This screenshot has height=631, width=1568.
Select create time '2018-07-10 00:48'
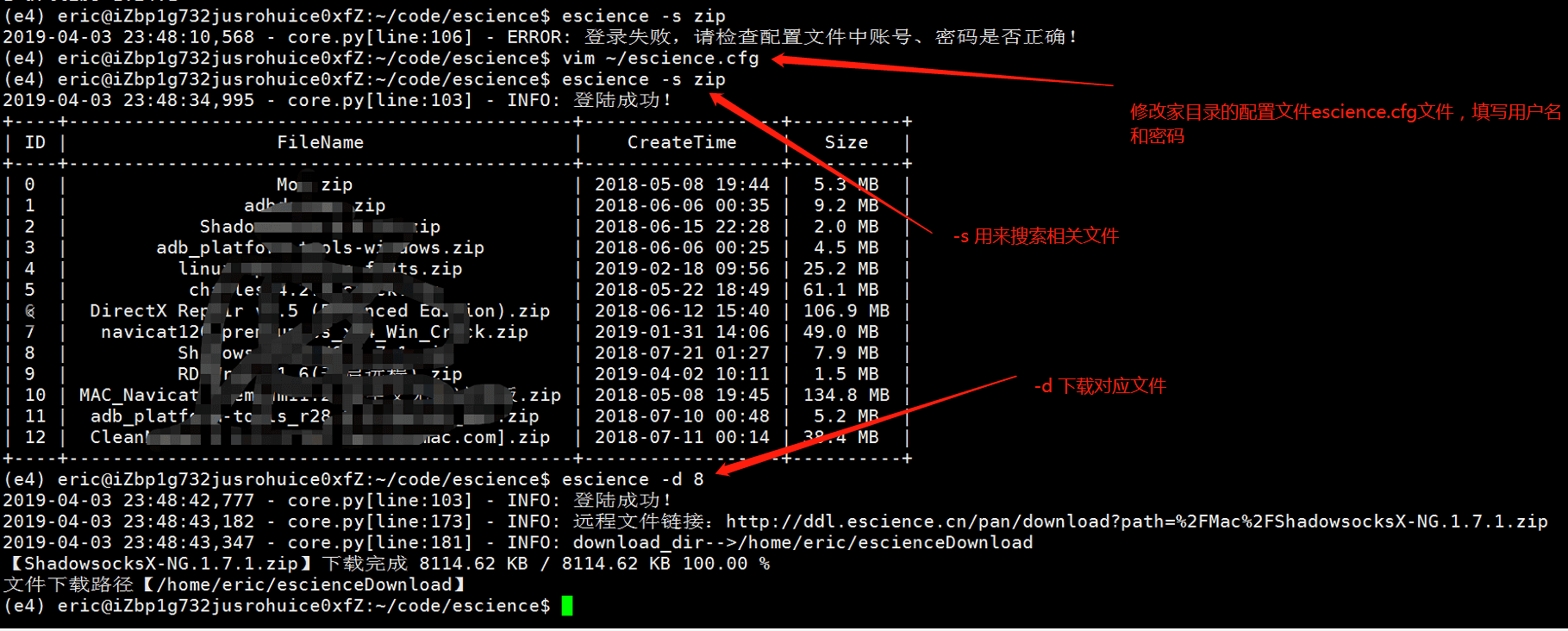click(x=682, y=416)
